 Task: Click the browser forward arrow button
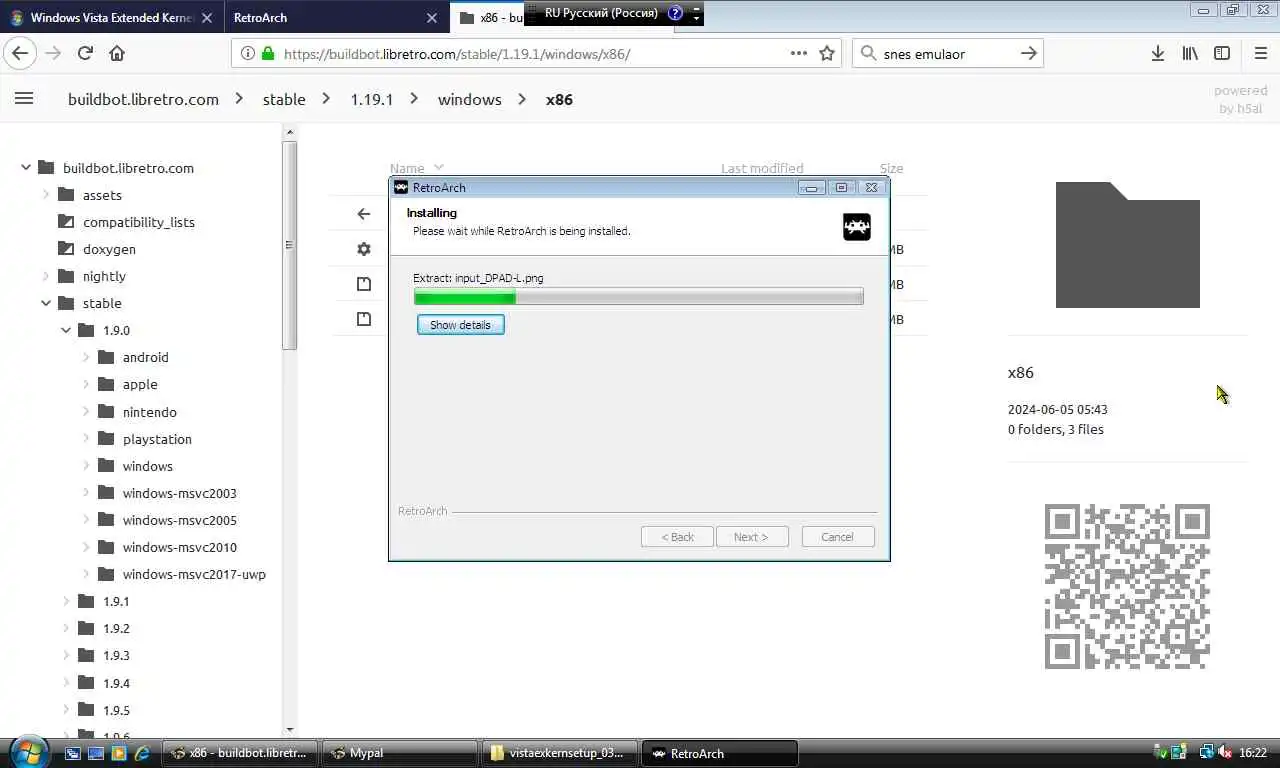[x=53, y=53]
